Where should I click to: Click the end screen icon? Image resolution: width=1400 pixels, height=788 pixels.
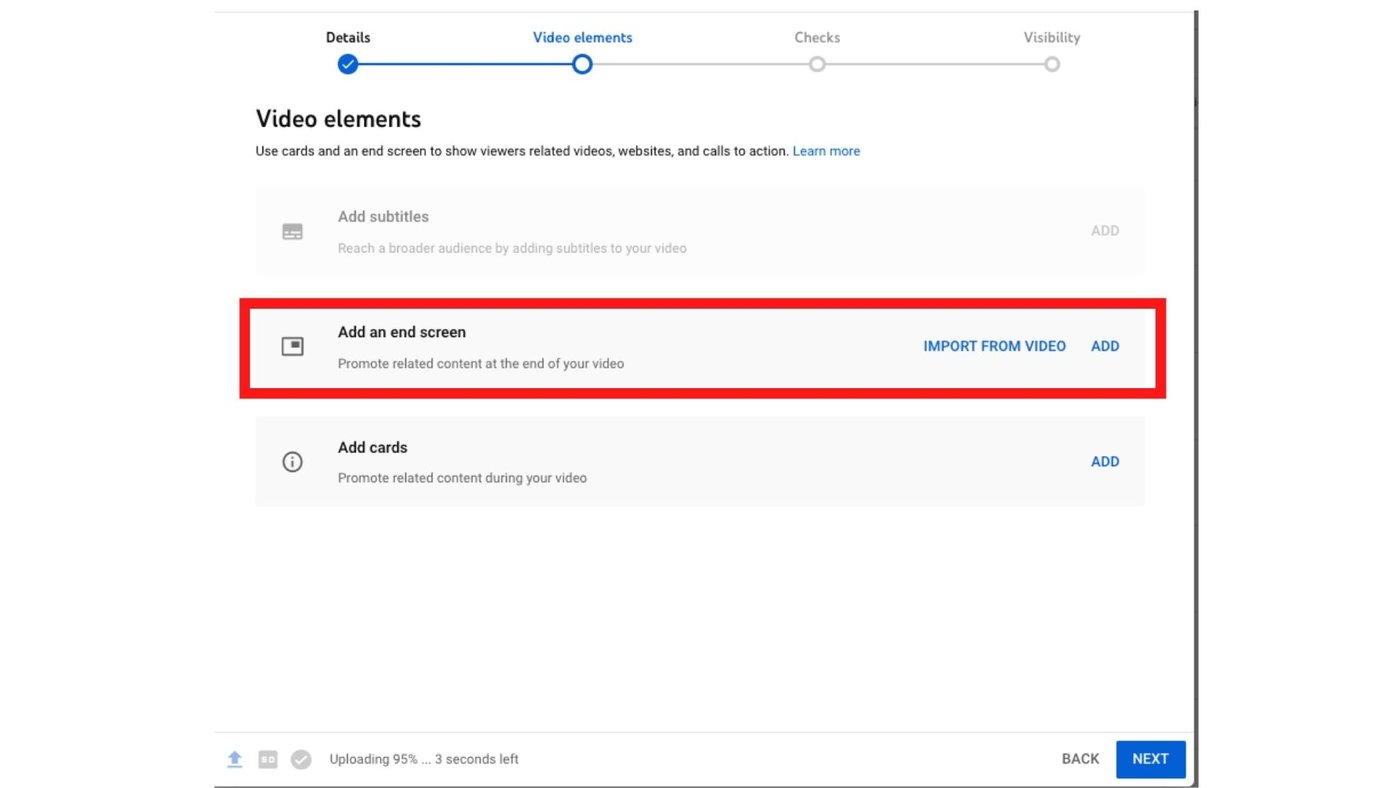click(x=292, y=347)
